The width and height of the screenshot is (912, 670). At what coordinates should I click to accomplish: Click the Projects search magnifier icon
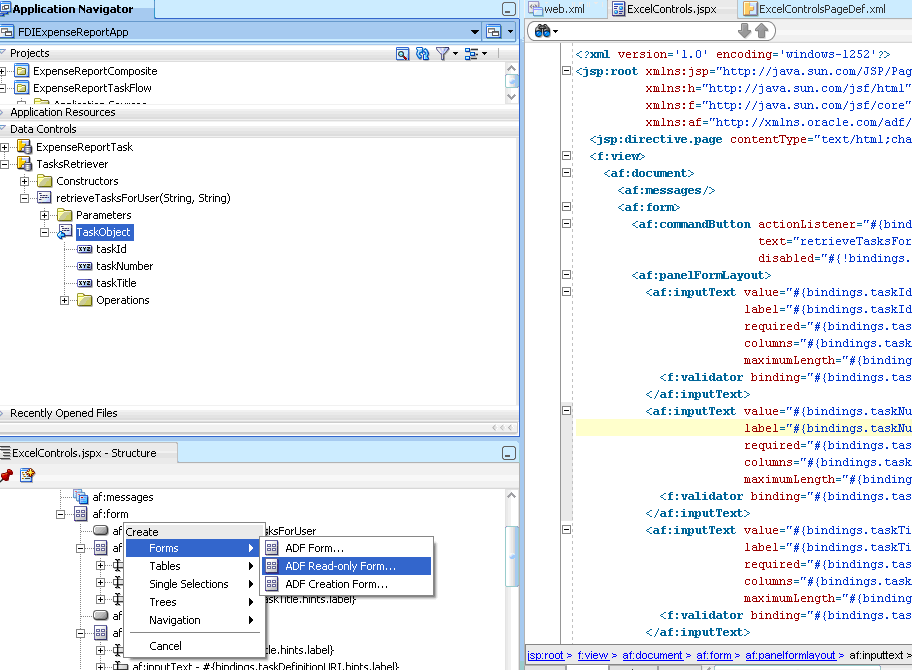[402, 53]
